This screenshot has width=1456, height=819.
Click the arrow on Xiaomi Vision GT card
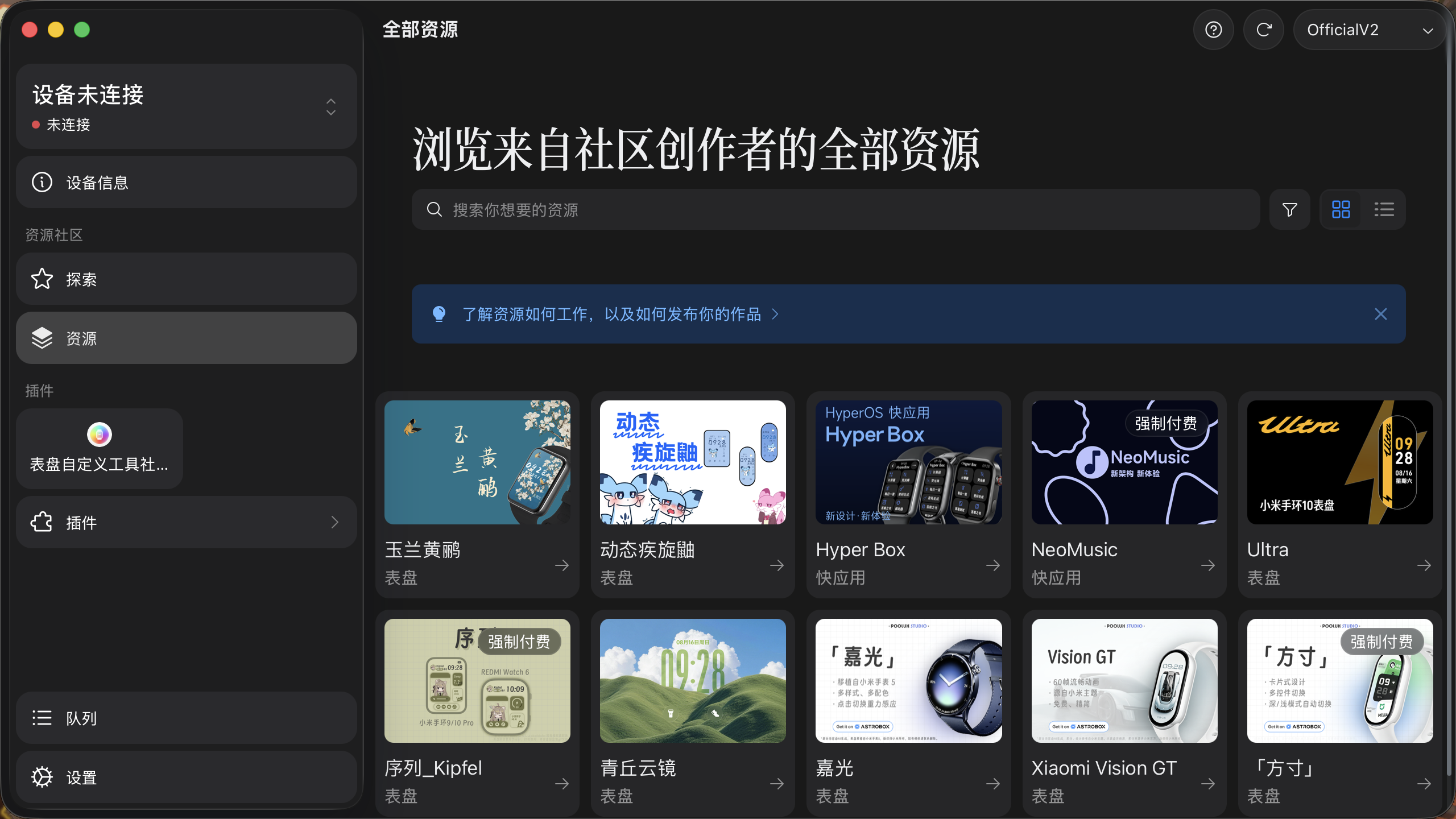click(1208, 783)
